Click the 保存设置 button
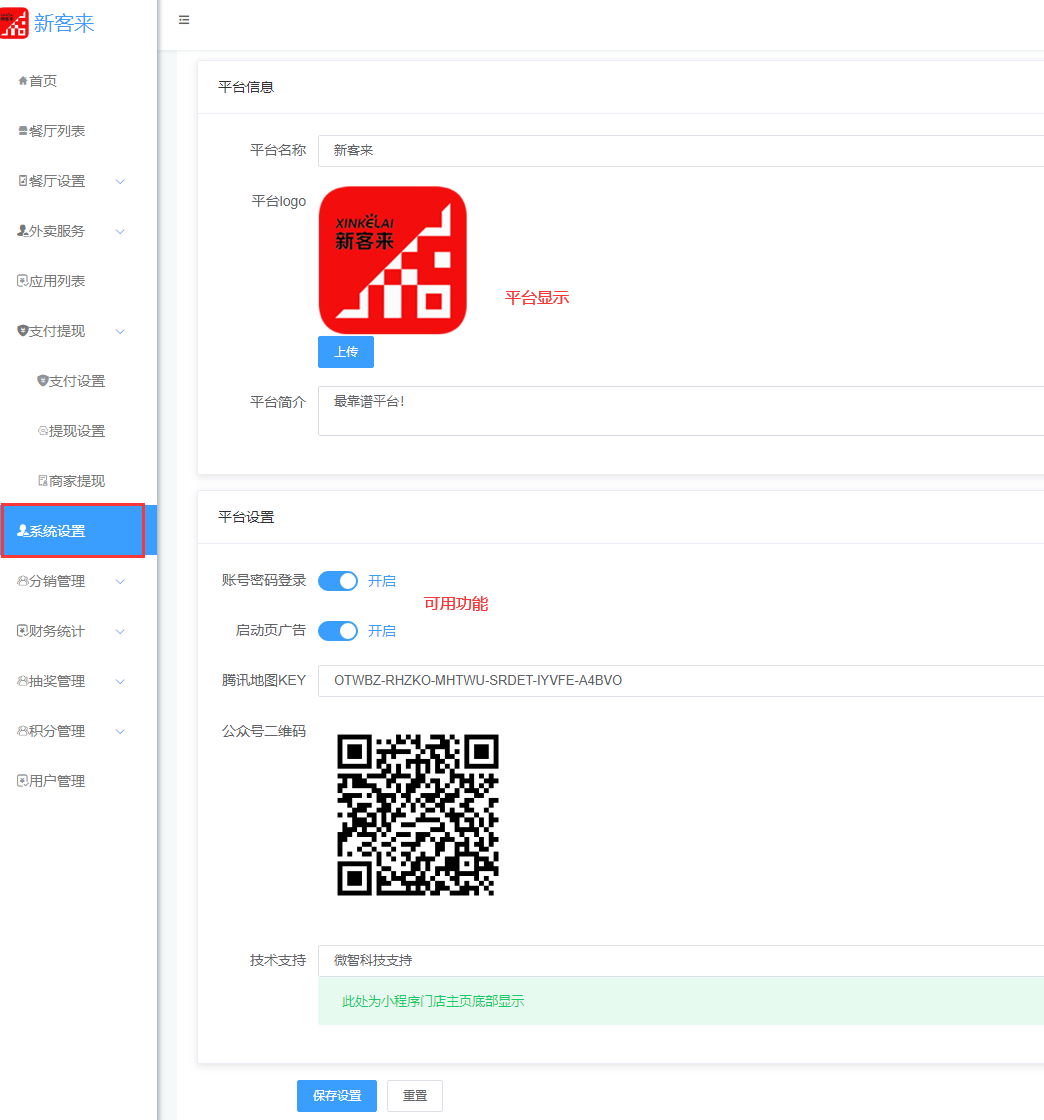This screenshot has width=1044, height=1120. (x=337, y=1096)
